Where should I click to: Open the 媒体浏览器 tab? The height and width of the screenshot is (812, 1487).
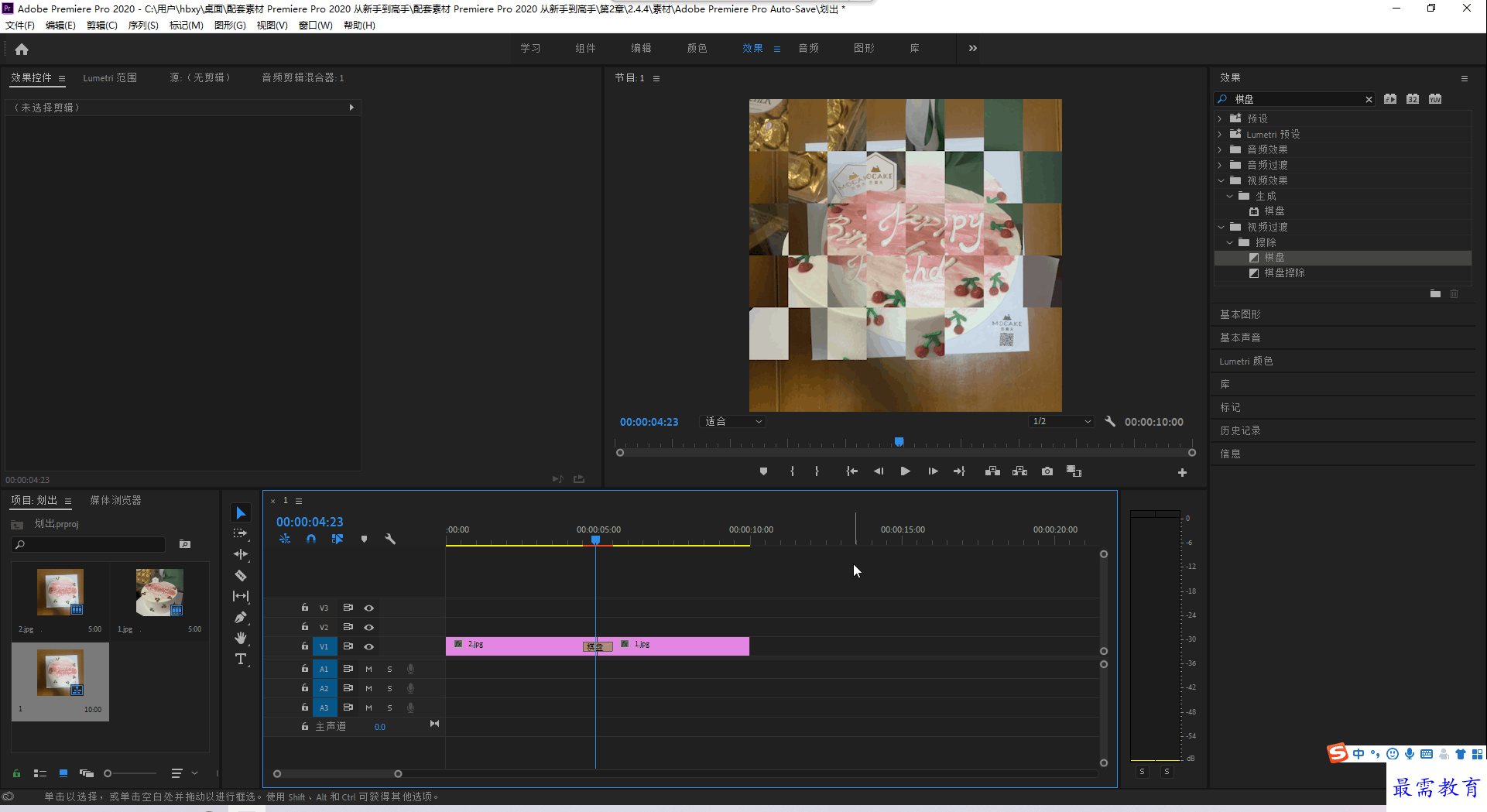(115, 500)
